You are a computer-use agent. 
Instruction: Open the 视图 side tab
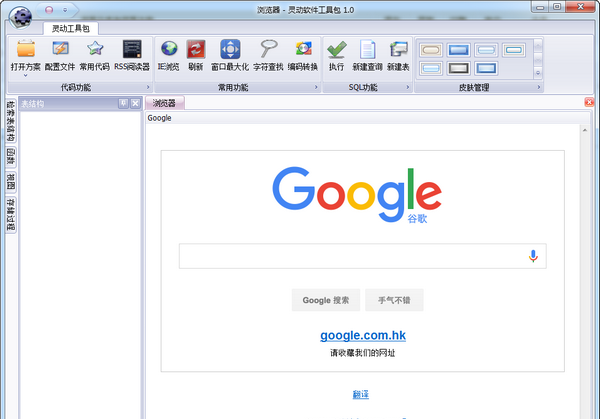click(x=11, y=182)
